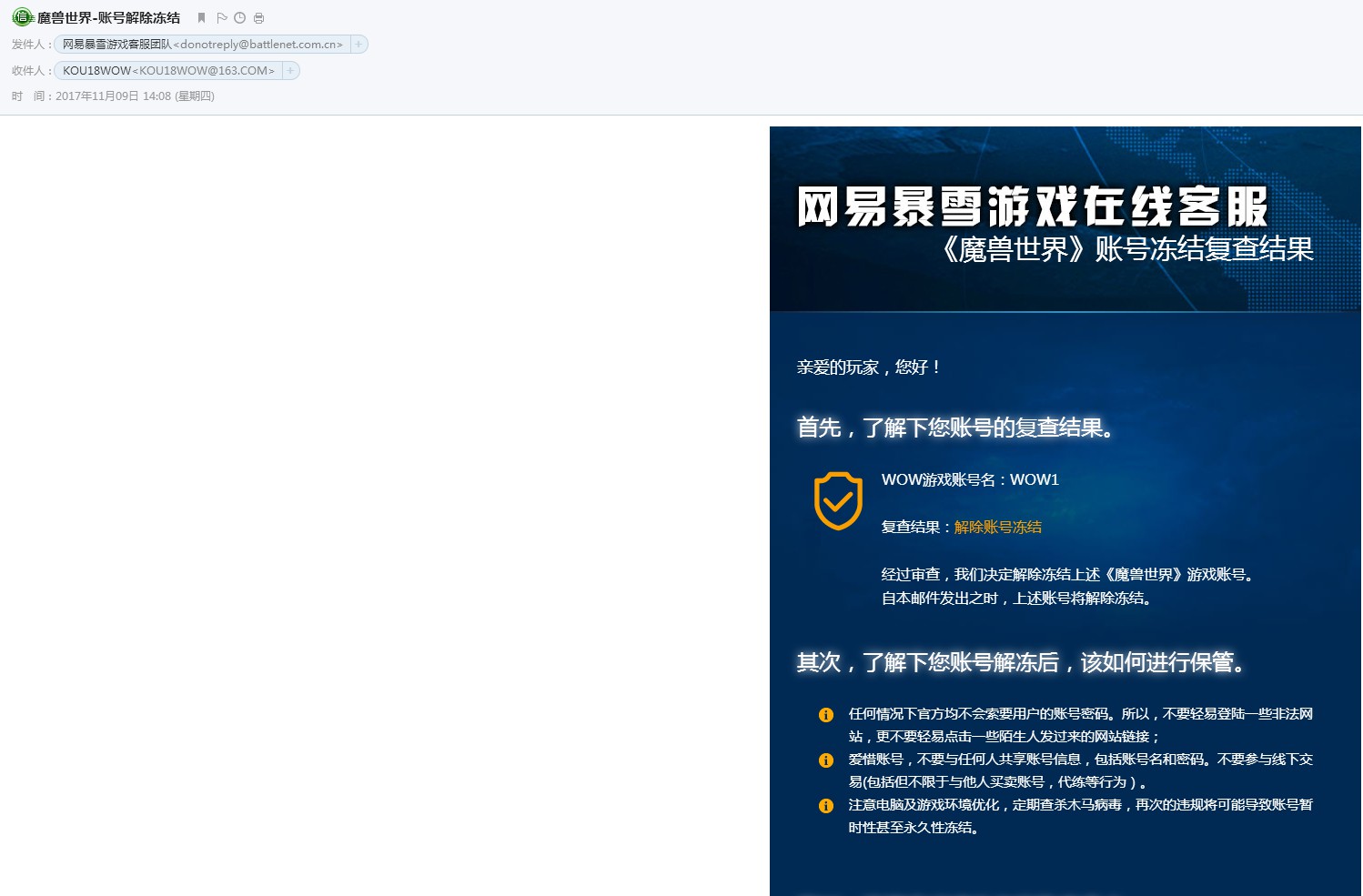Click the WOW游戏账号名：WOW1 line
This screenshot has width=1363, height=896.
(970, 480)
